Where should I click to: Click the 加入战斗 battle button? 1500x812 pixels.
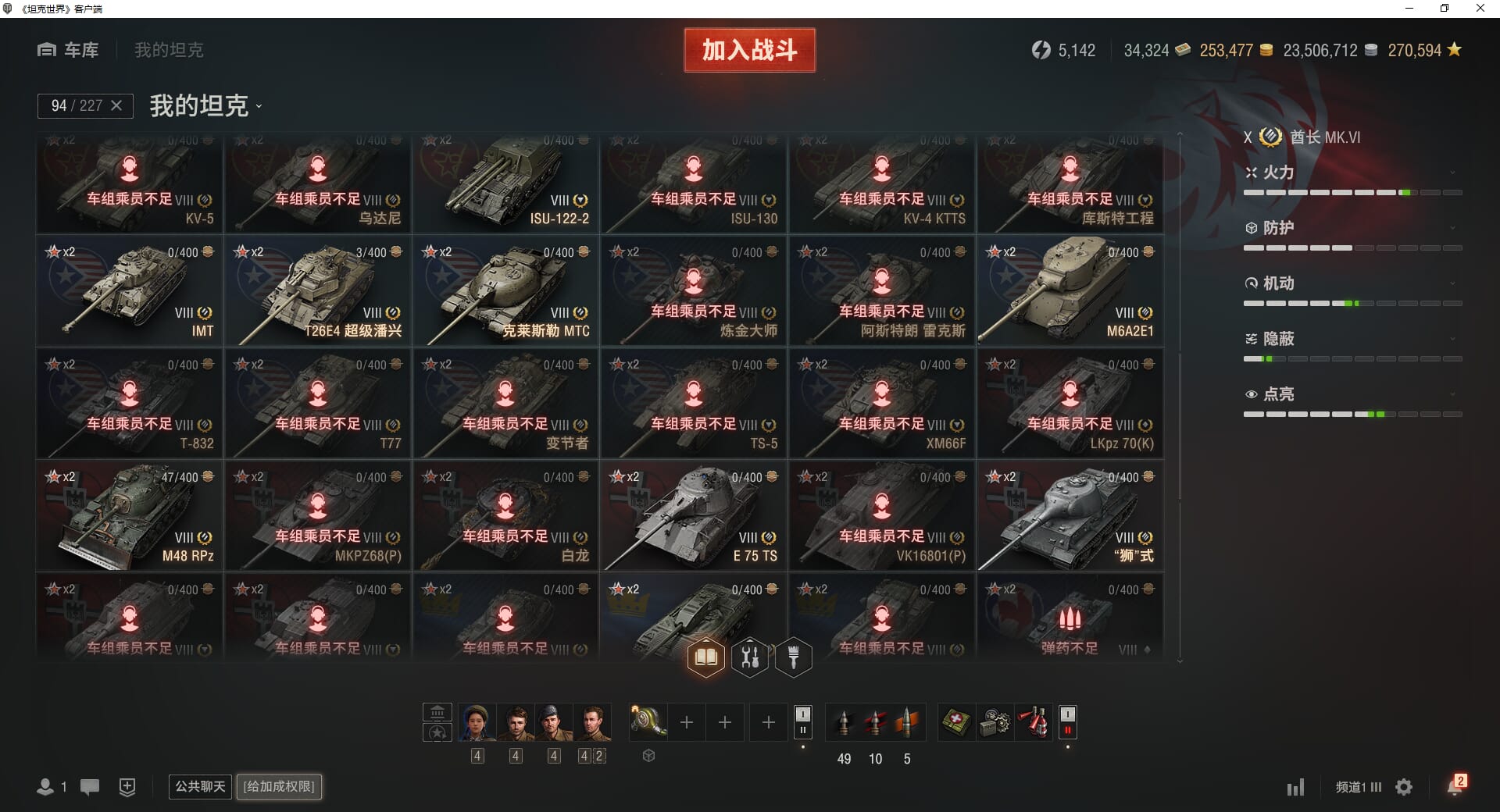[749, 50]
